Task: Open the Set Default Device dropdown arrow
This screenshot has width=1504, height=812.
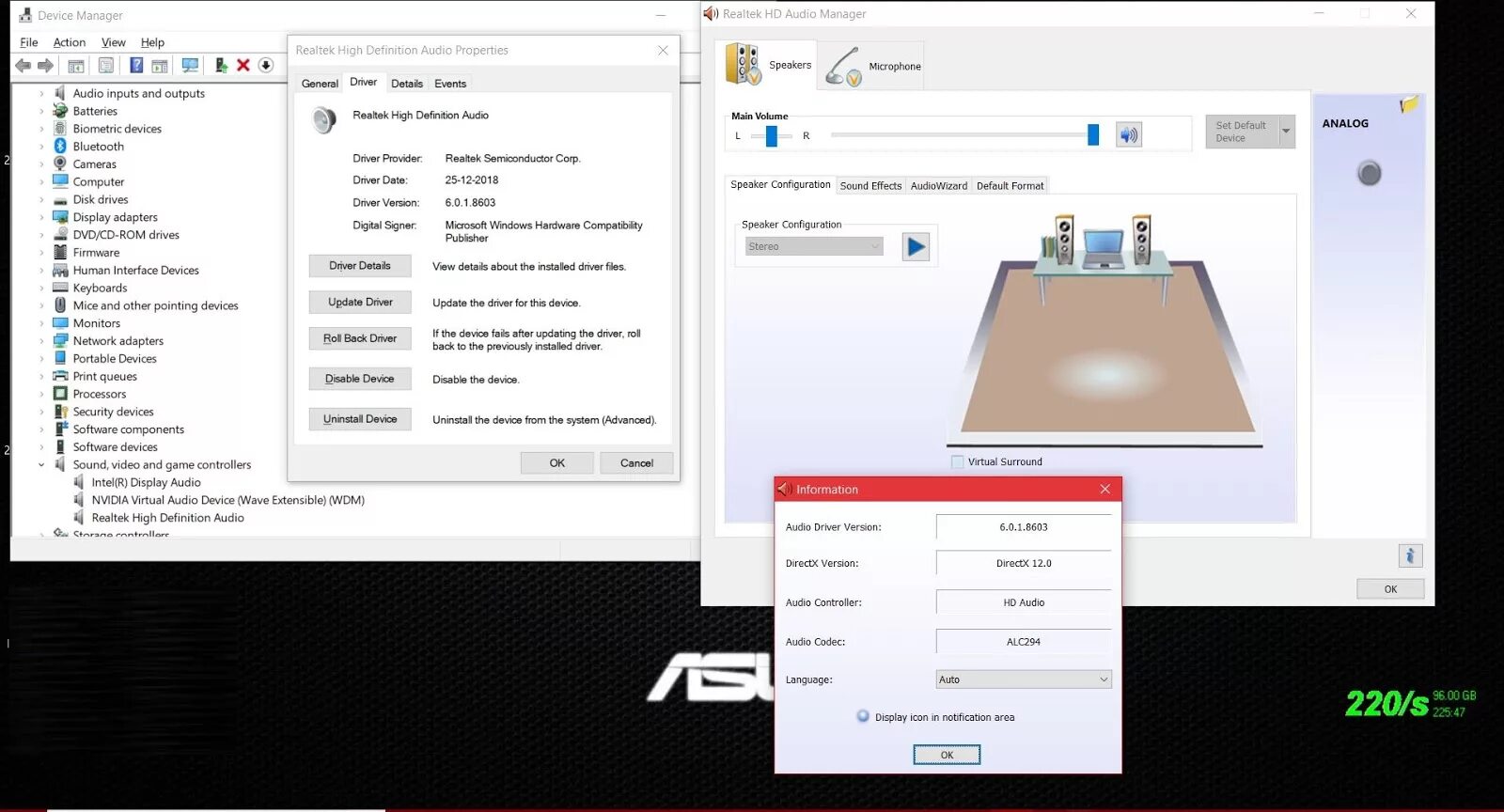Action: click(1286, 132)
